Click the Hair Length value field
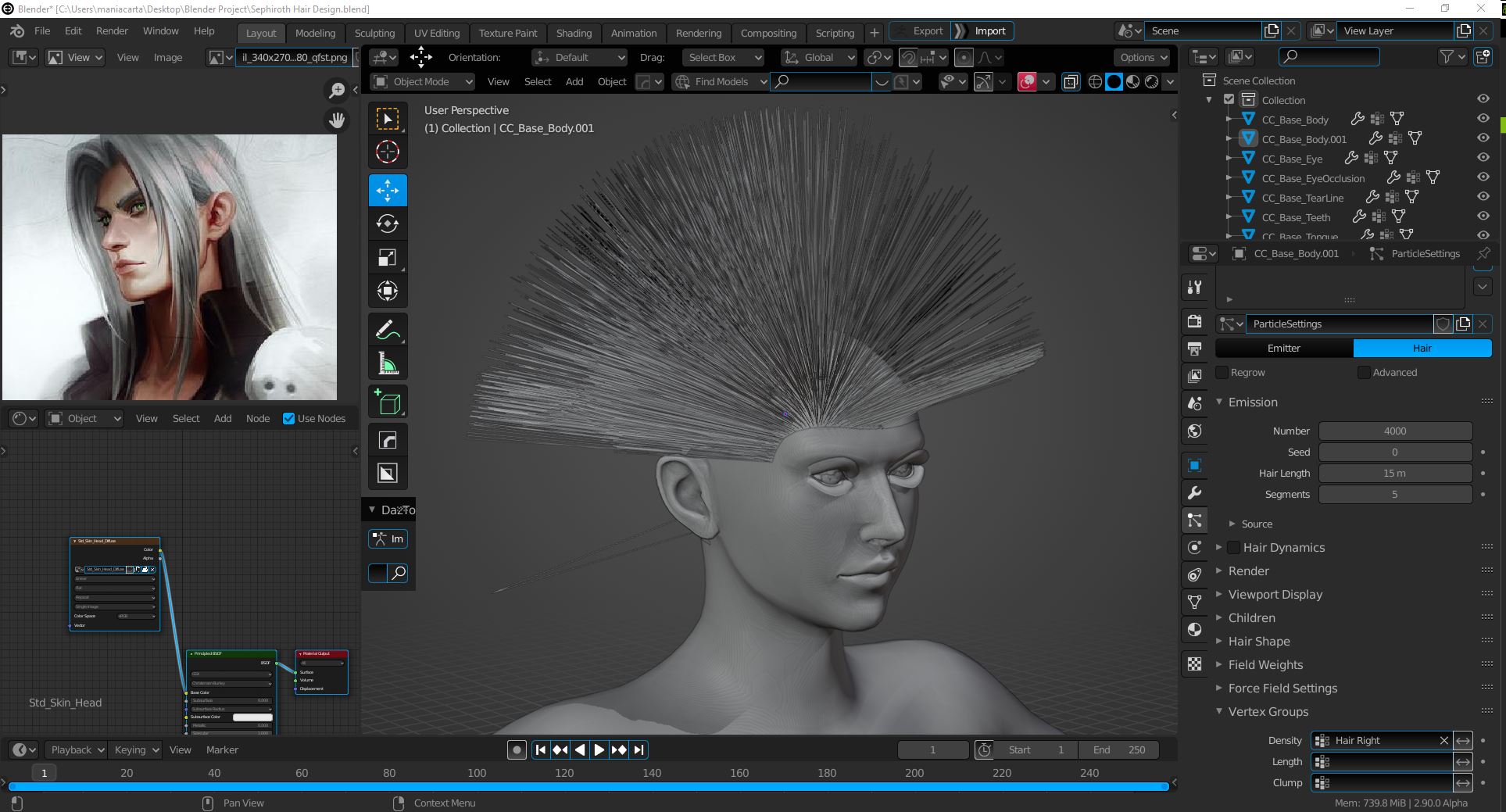Screen dimensions: 1506x812 click(x=1395, y=473)
